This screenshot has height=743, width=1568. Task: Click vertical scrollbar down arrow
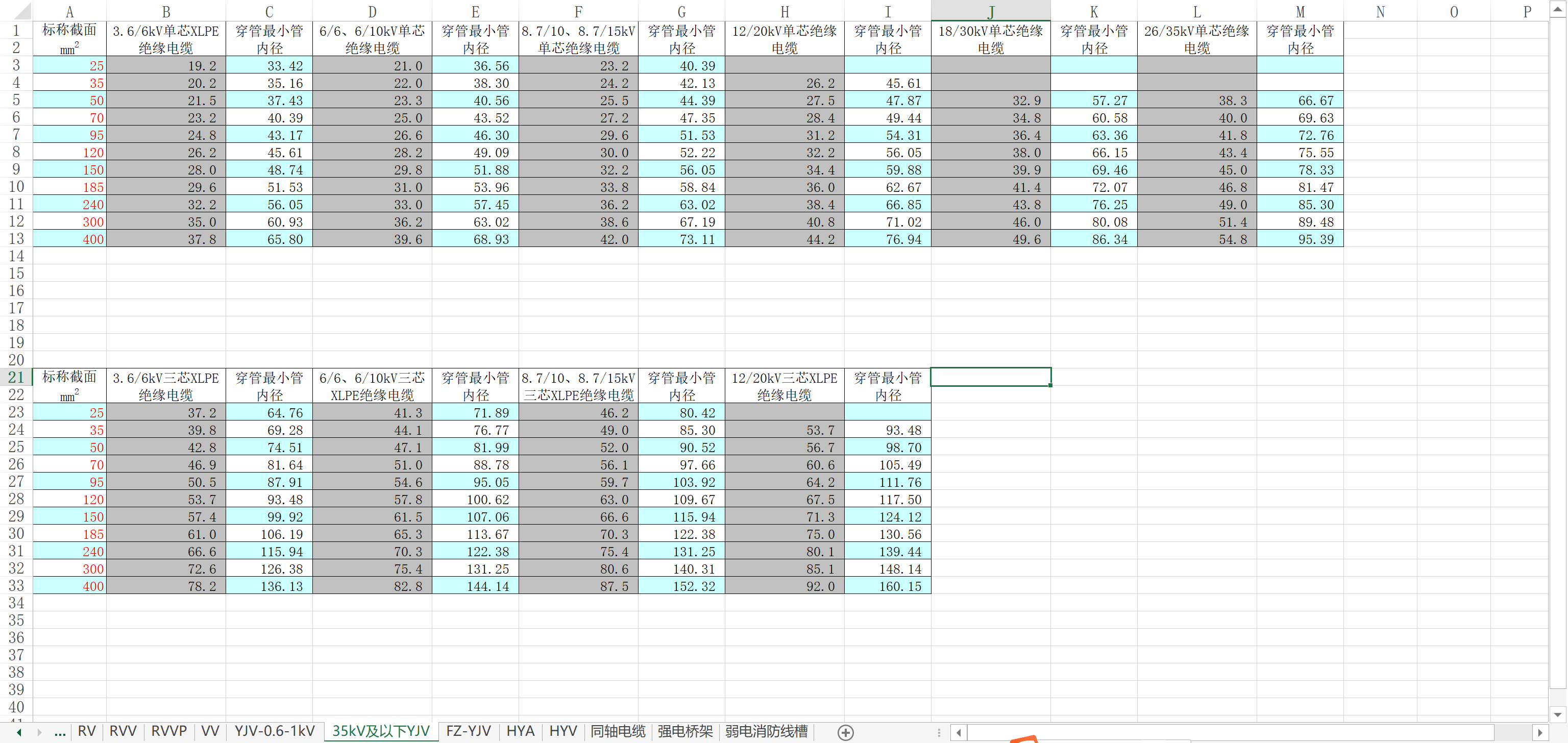tap(1558, 714)
